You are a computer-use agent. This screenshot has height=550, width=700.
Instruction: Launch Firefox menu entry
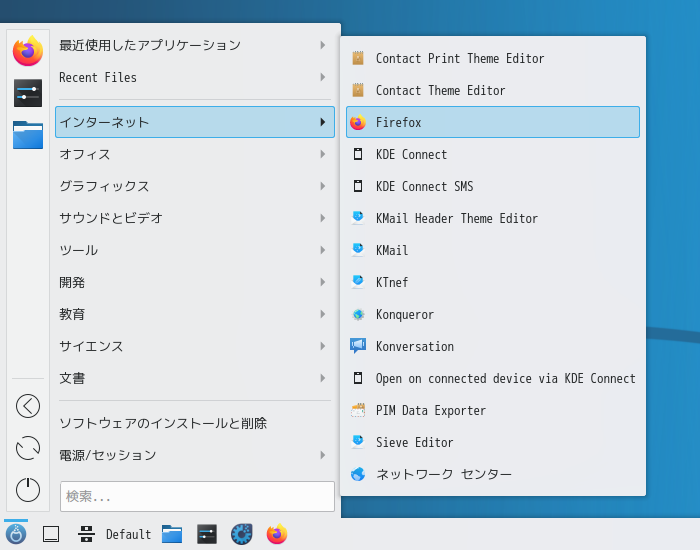pos(493,122)
